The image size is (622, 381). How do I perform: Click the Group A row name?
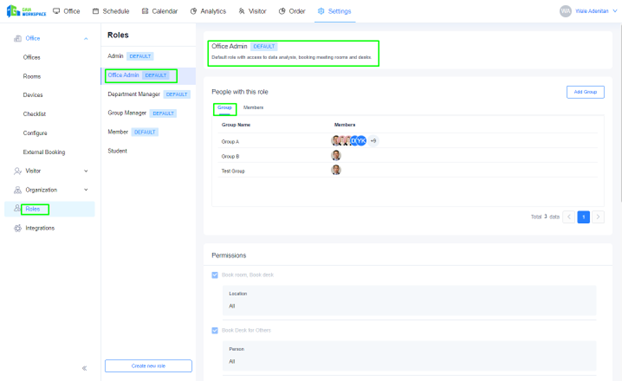230,142
